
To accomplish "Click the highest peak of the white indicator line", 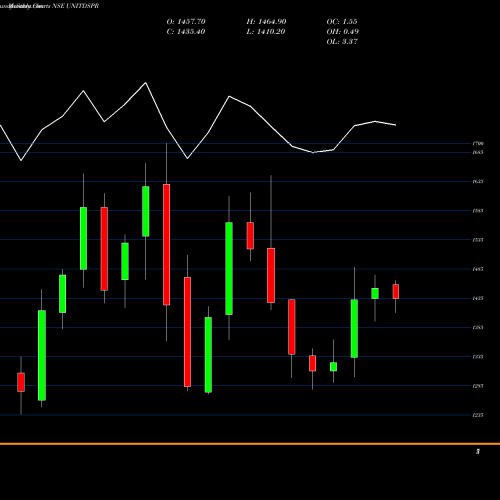I will tap(146, 83).
